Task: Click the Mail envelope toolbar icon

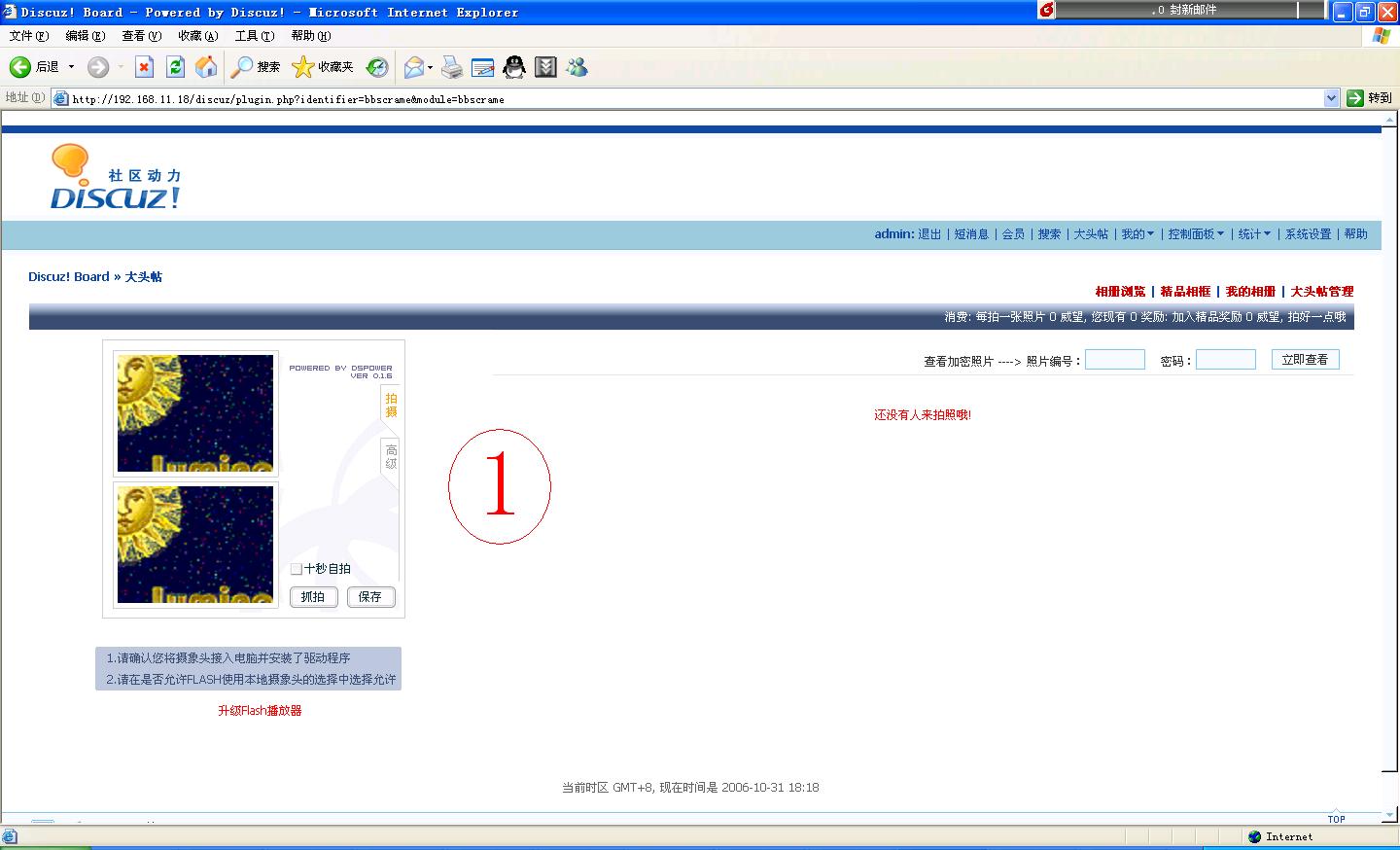Action: coord(414,67)
